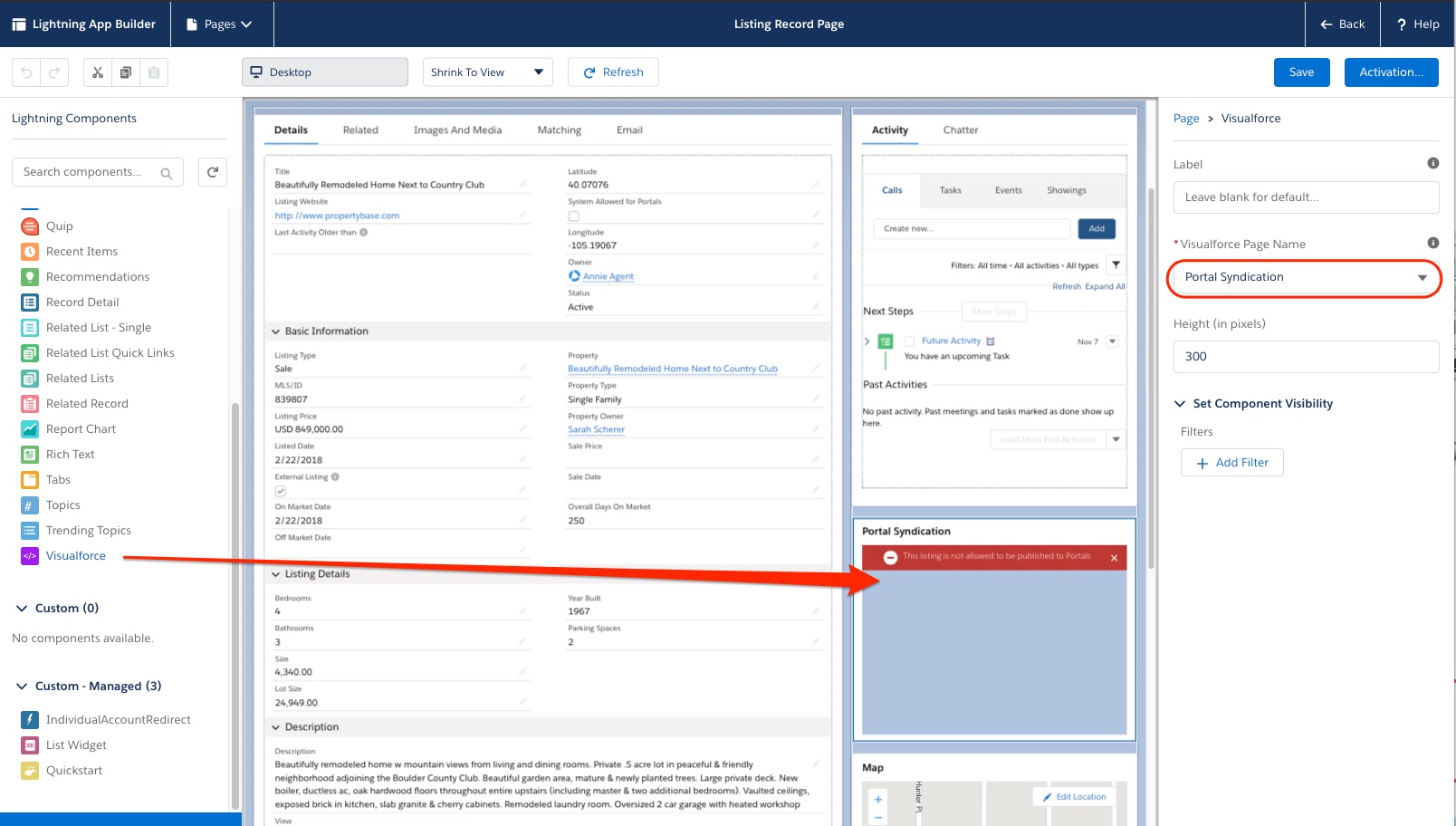
Task: Toggle System Allowed for Portals checkbox
Action: 573,216
